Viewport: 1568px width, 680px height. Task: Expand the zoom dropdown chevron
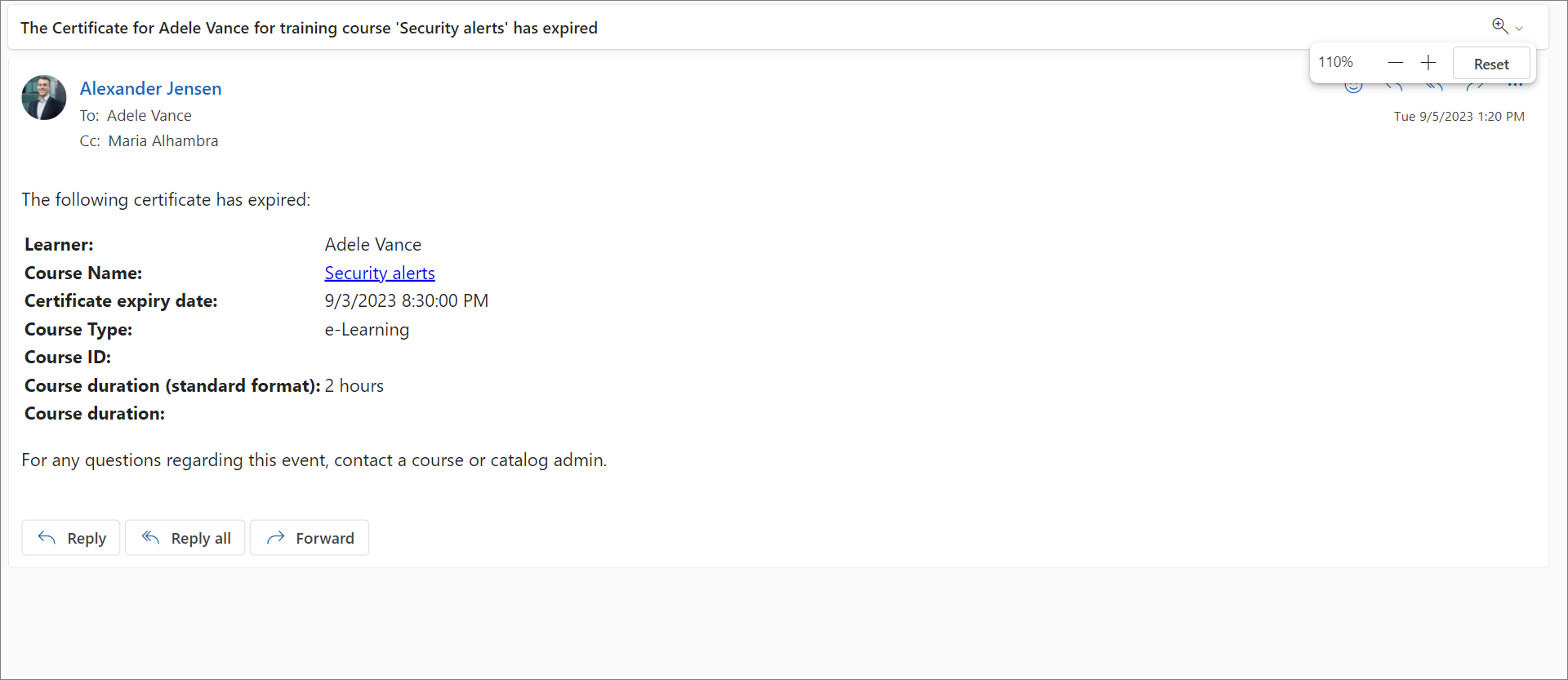point(1519,29)
